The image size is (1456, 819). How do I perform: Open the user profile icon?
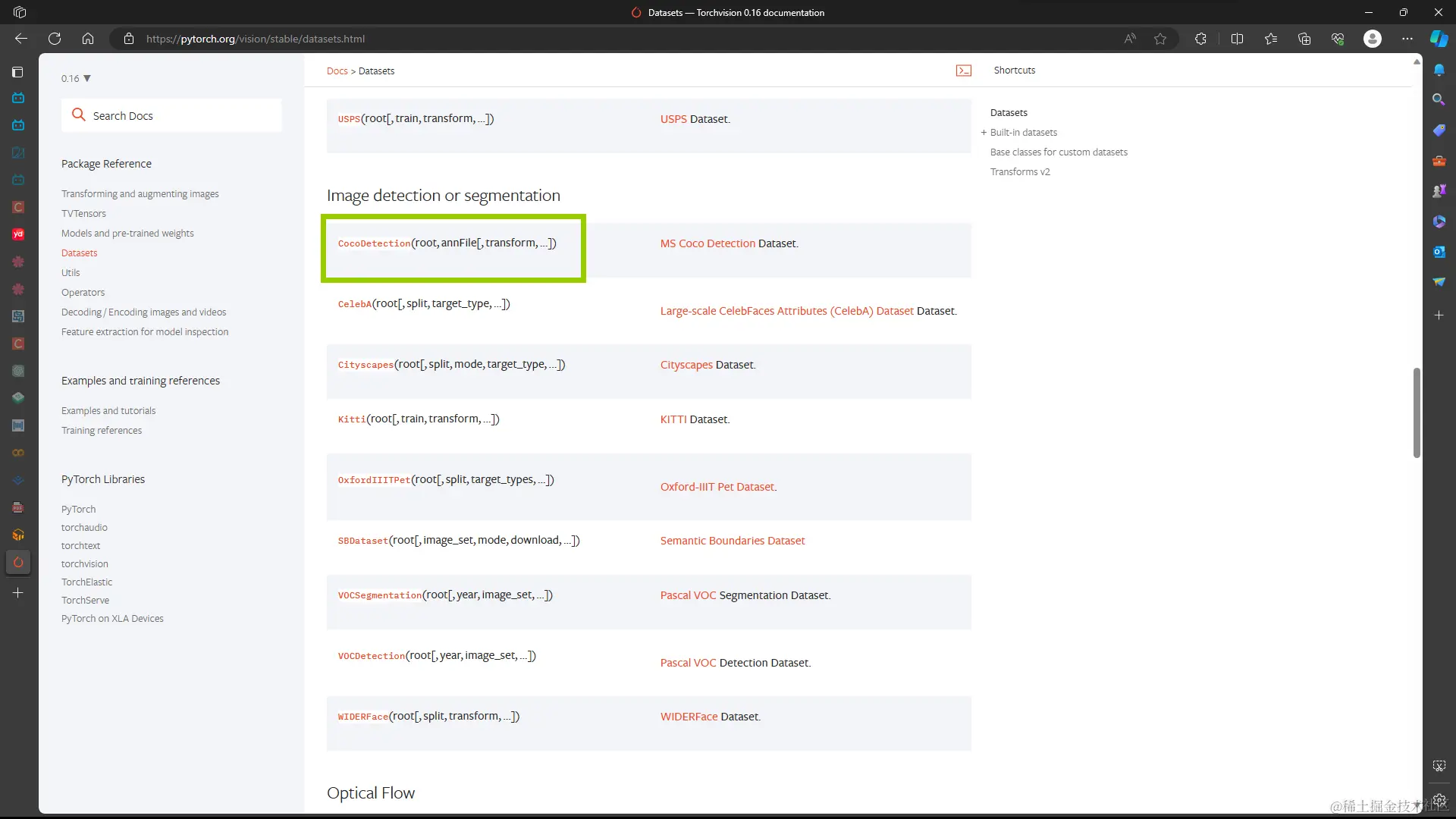click(1372, 39)
